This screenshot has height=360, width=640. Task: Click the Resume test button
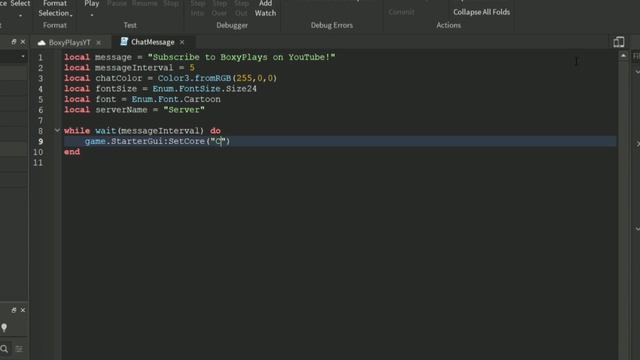coord(144,4)
